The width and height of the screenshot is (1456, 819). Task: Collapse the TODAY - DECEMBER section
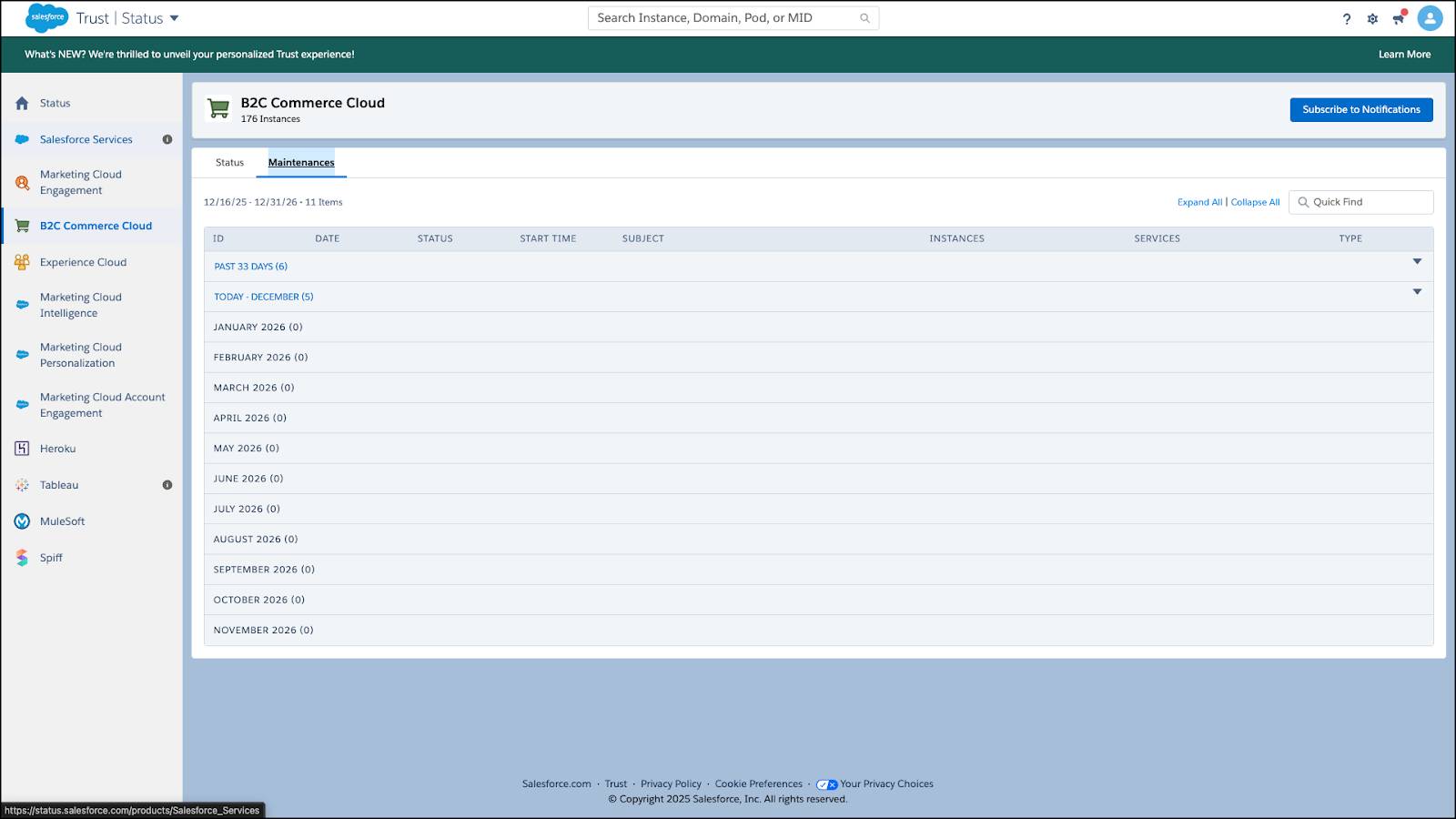[1416, 292]
